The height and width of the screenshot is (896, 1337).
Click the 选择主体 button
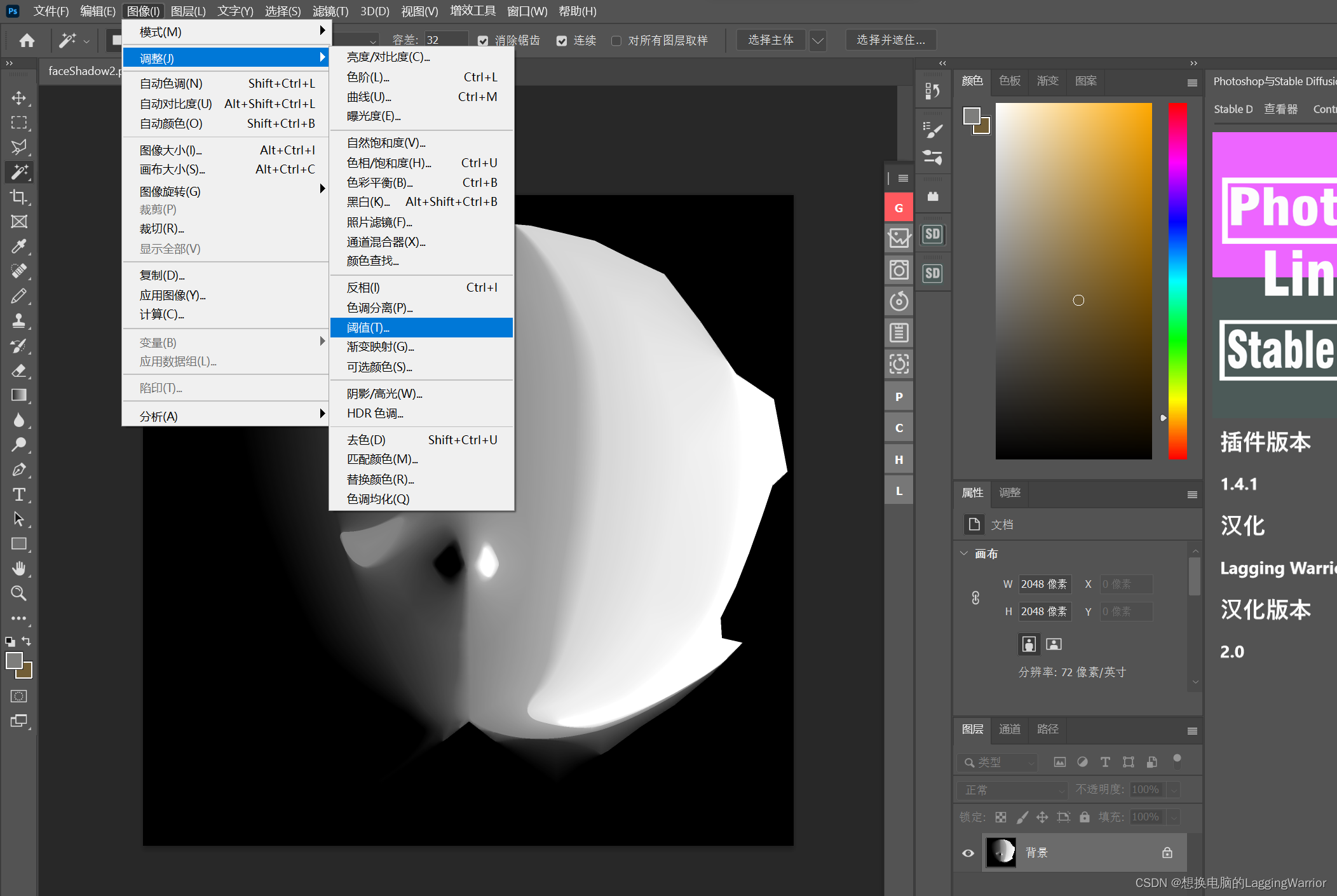click(x=771, y=39)
